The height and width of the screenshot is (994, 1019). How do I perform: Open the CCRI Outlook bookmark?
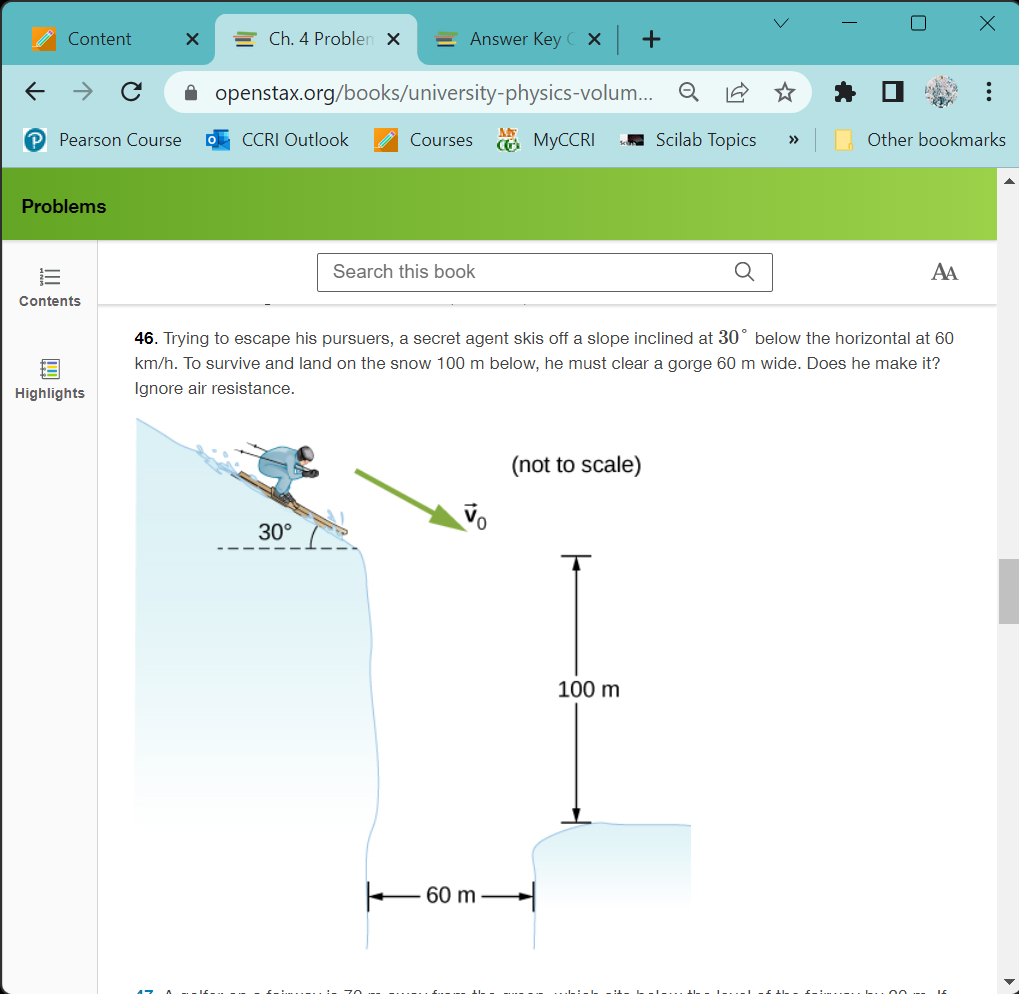pos(277,140)
